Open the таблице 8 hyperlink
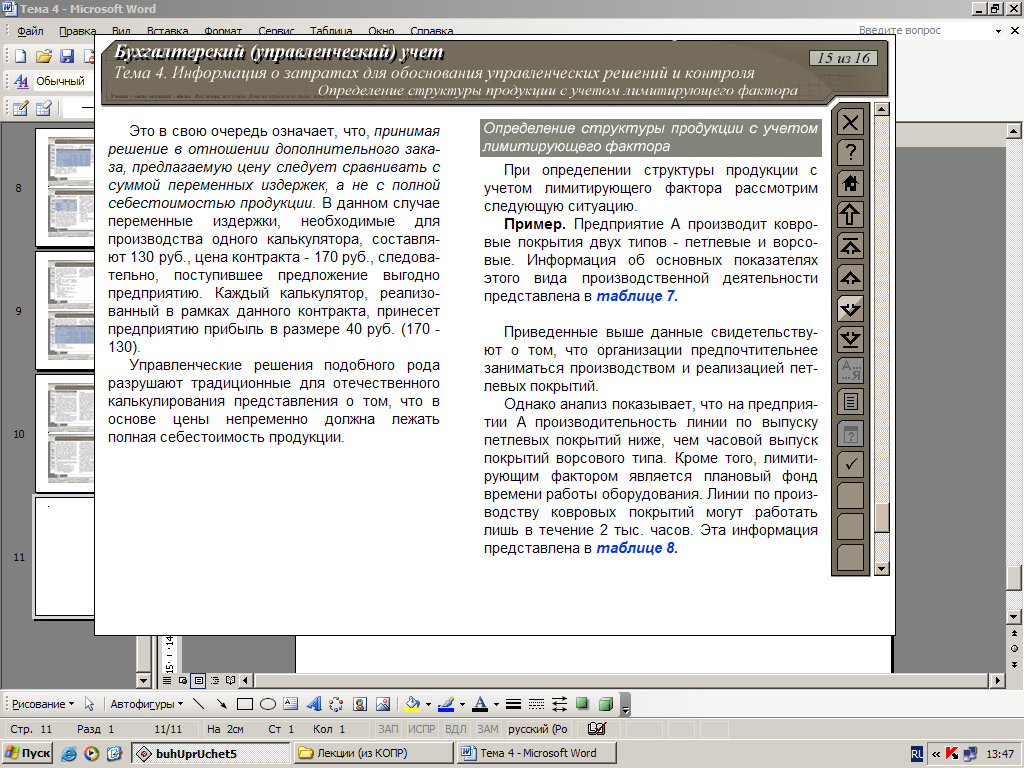This screenshot has width=1024, height=768. tap(637, 548)
